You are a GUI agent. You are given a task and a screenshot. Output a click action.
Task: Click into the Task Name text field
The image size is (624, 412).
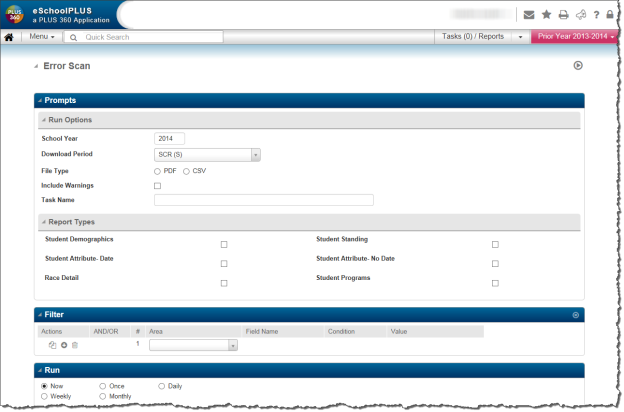pos(263,200)
